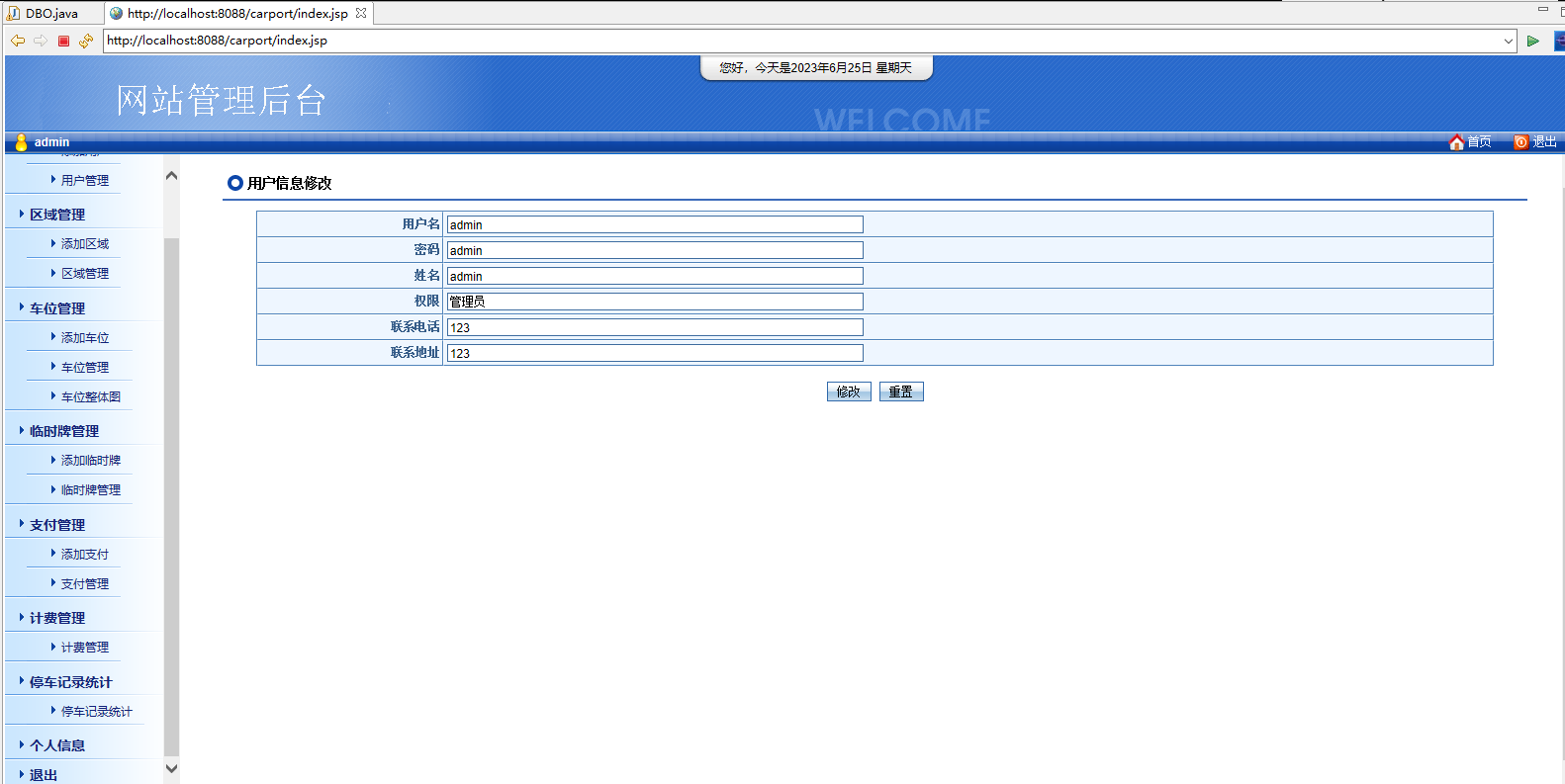
Task: Click the 用户名 input field
Action: (x=655, y=224)
